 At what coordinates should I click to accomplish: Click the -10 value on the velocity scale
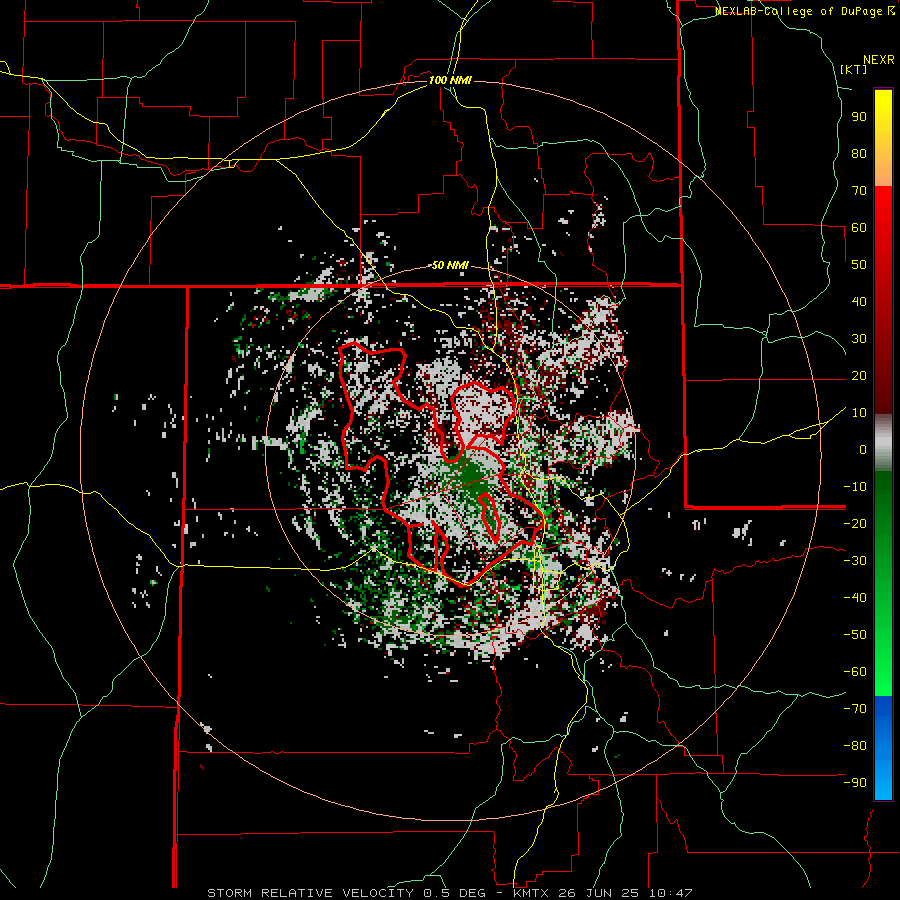[855, 487]
